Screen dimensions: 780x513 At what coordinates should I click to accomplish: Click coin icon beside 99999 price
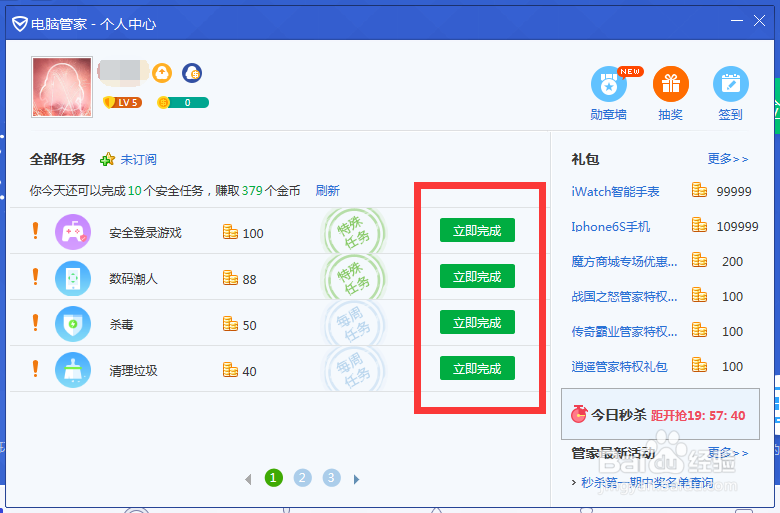tap(699, 190)
